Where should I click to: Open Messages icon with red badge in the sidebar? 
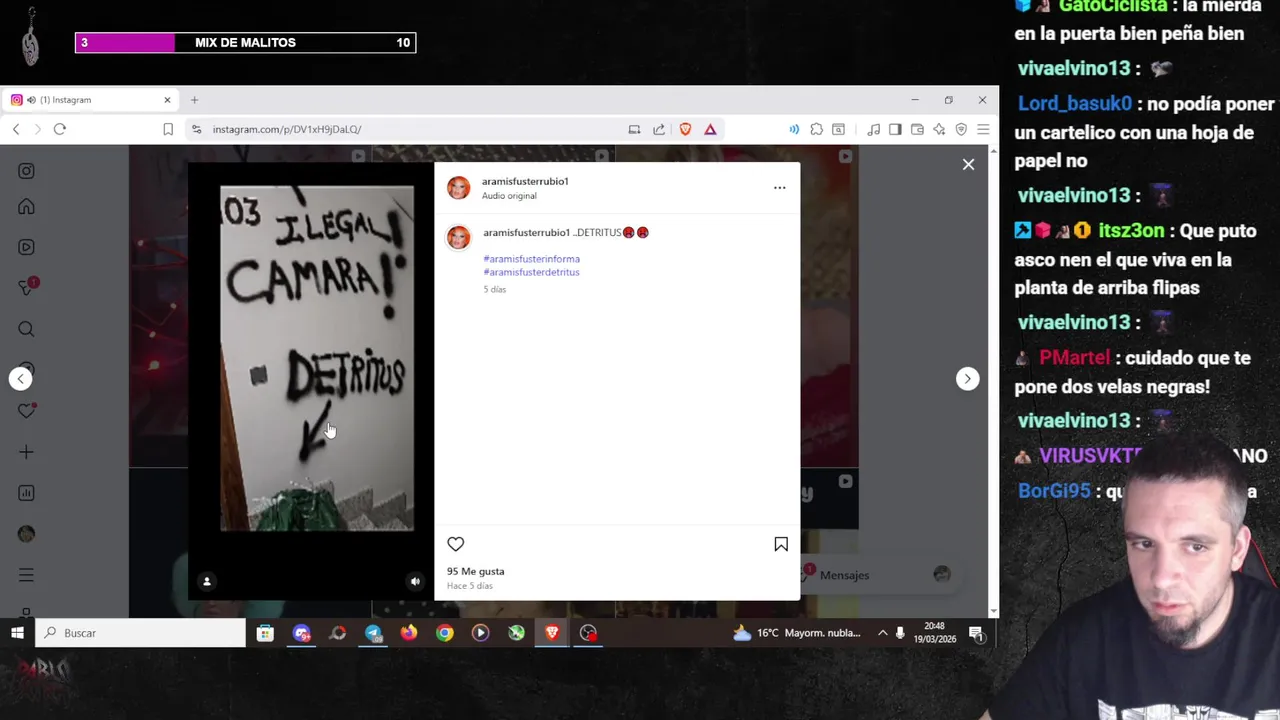coord(27,287)
